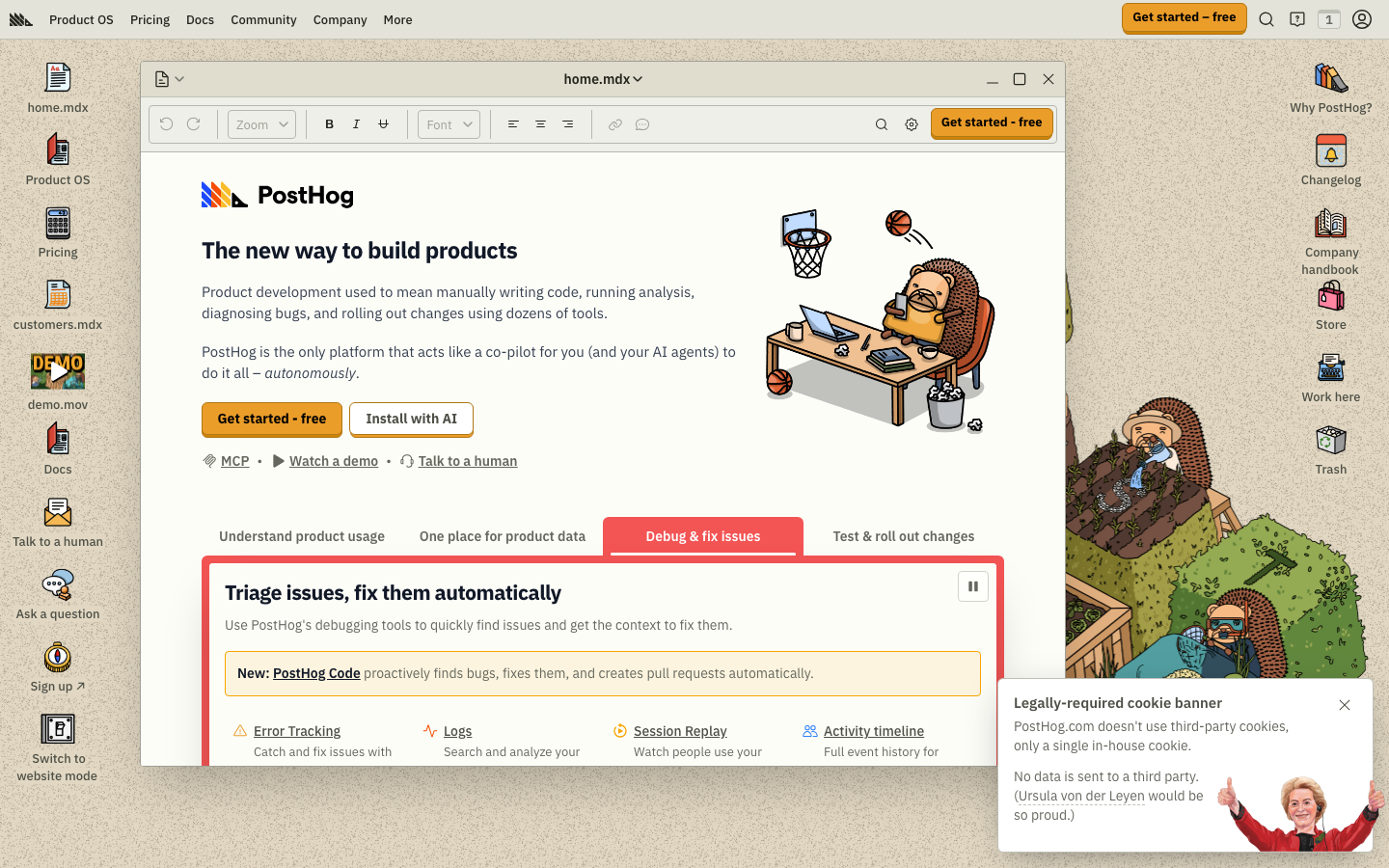The height and width of the screenshot is (868, 1389).
Task: Open the active windows counter
Action: click(x=1329, y=19)
